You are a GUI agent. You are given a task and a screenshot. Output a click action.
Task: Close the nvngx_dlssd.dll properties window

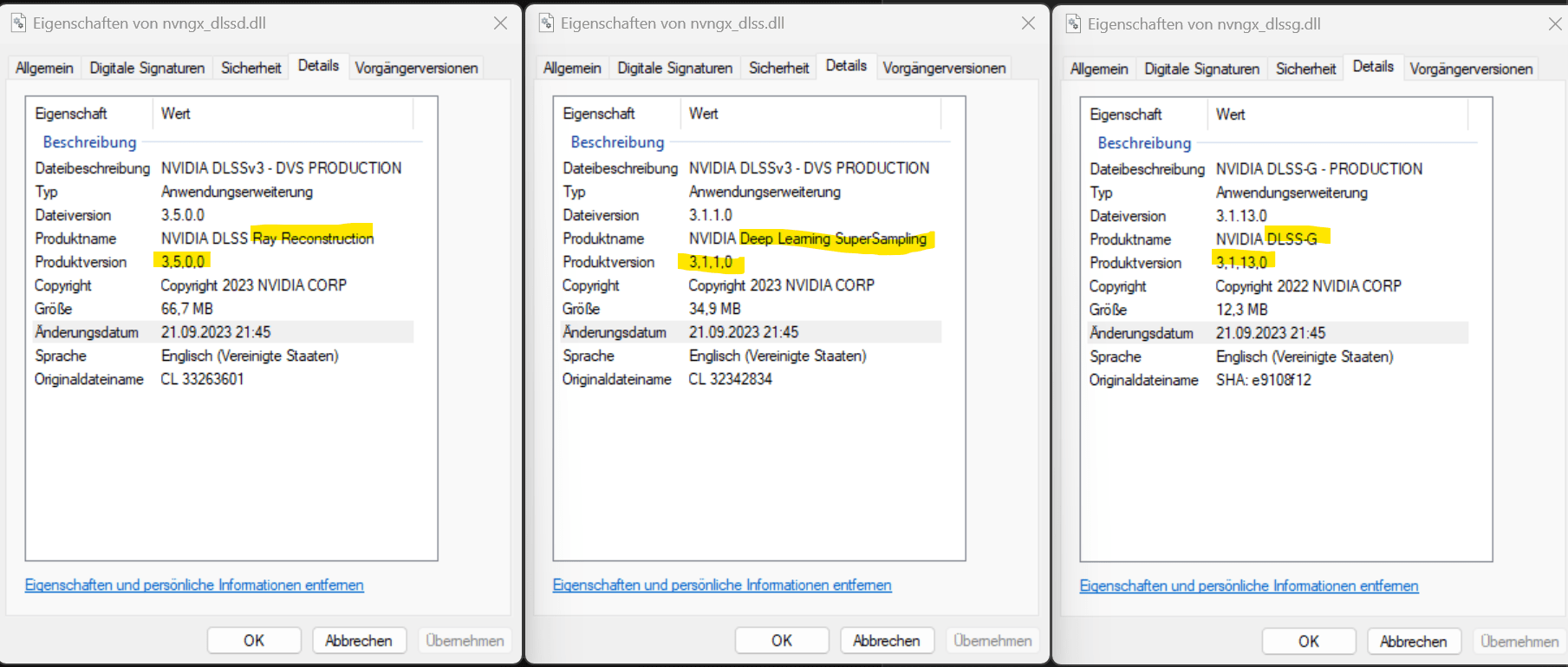[500, 23]
